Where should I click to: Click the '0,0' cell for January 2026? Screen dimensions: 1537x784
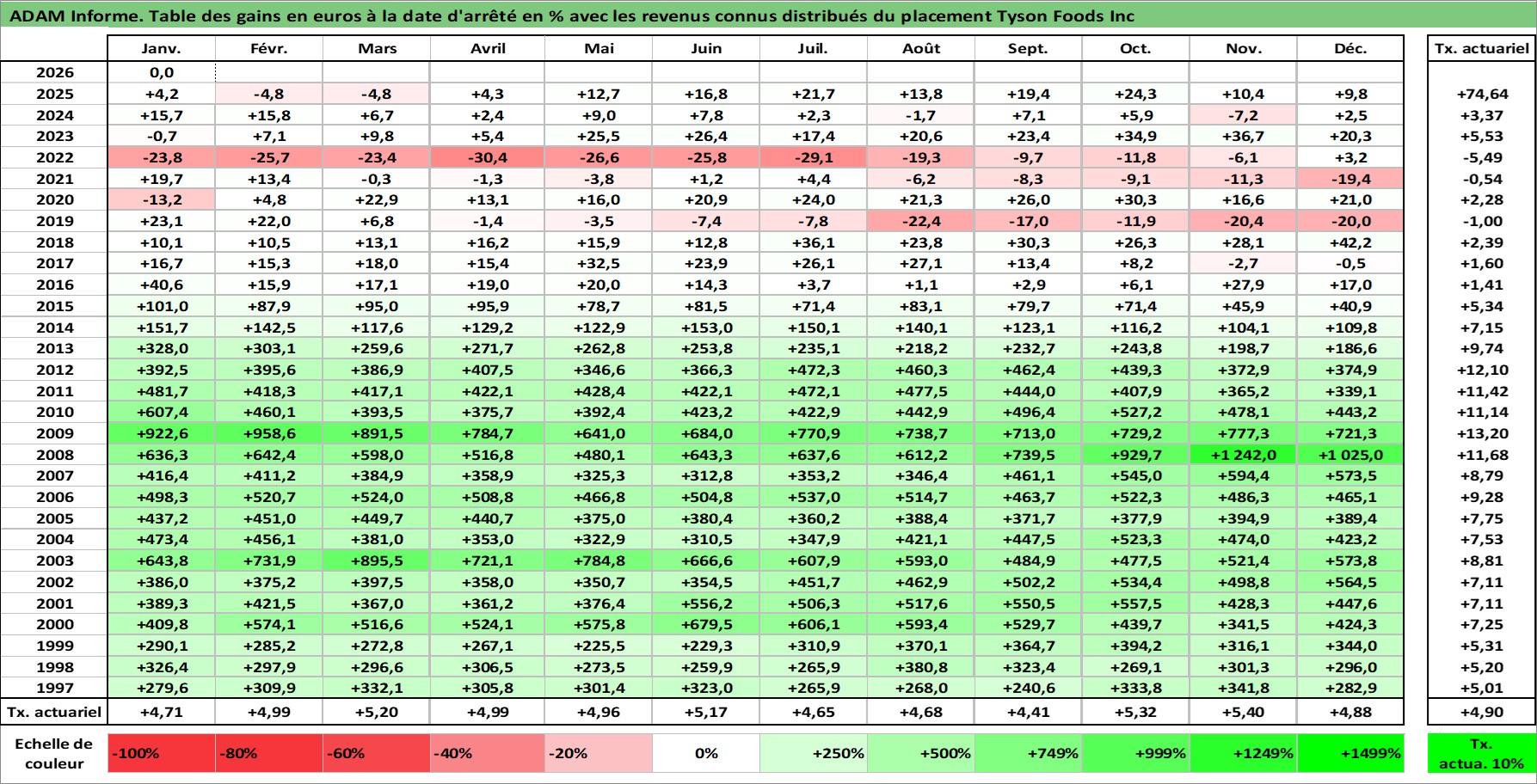162,73
